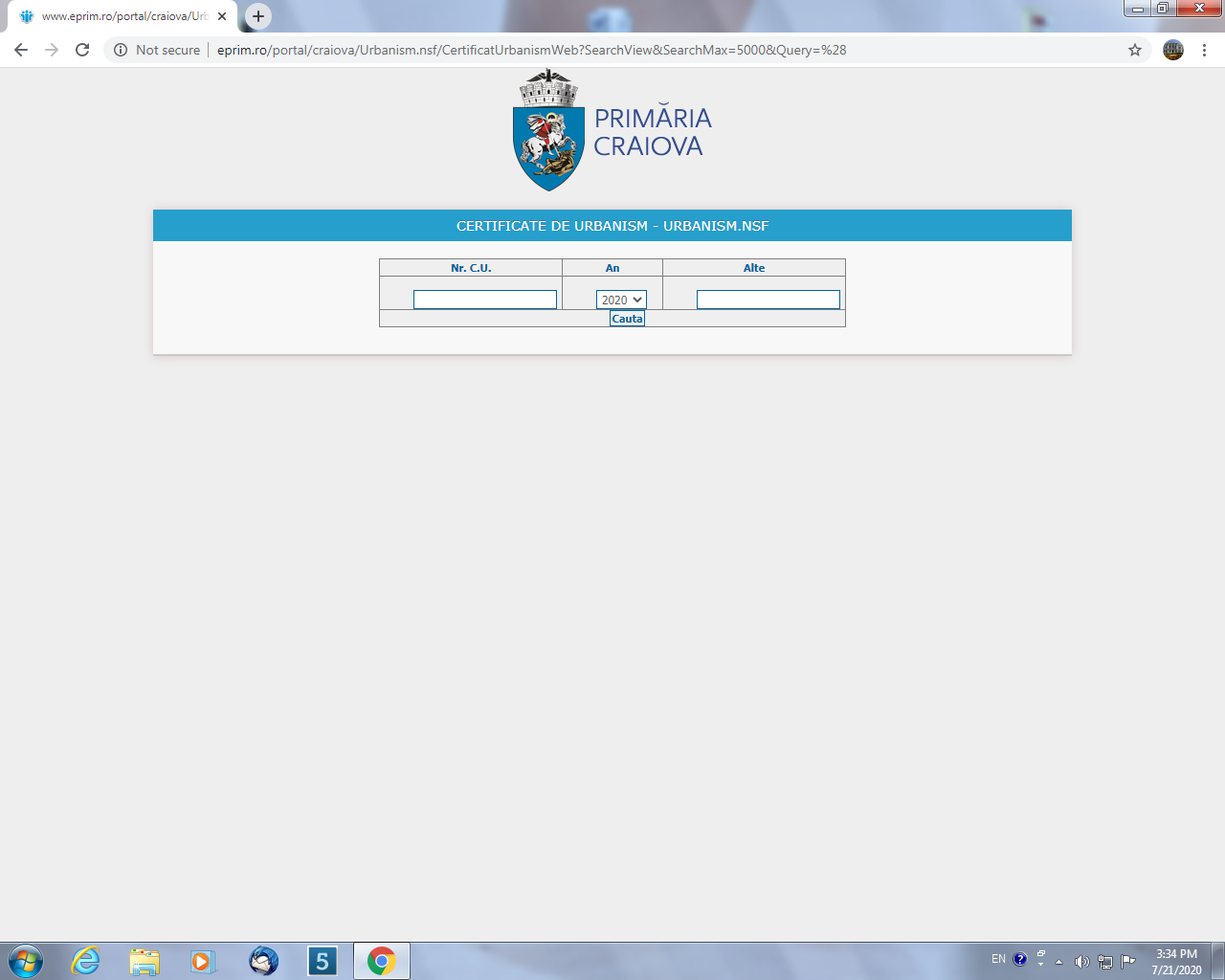The image size is (1225, 980).
Task: Click the Primăria Craiova coat of arms logo
Action: (548, 131)
